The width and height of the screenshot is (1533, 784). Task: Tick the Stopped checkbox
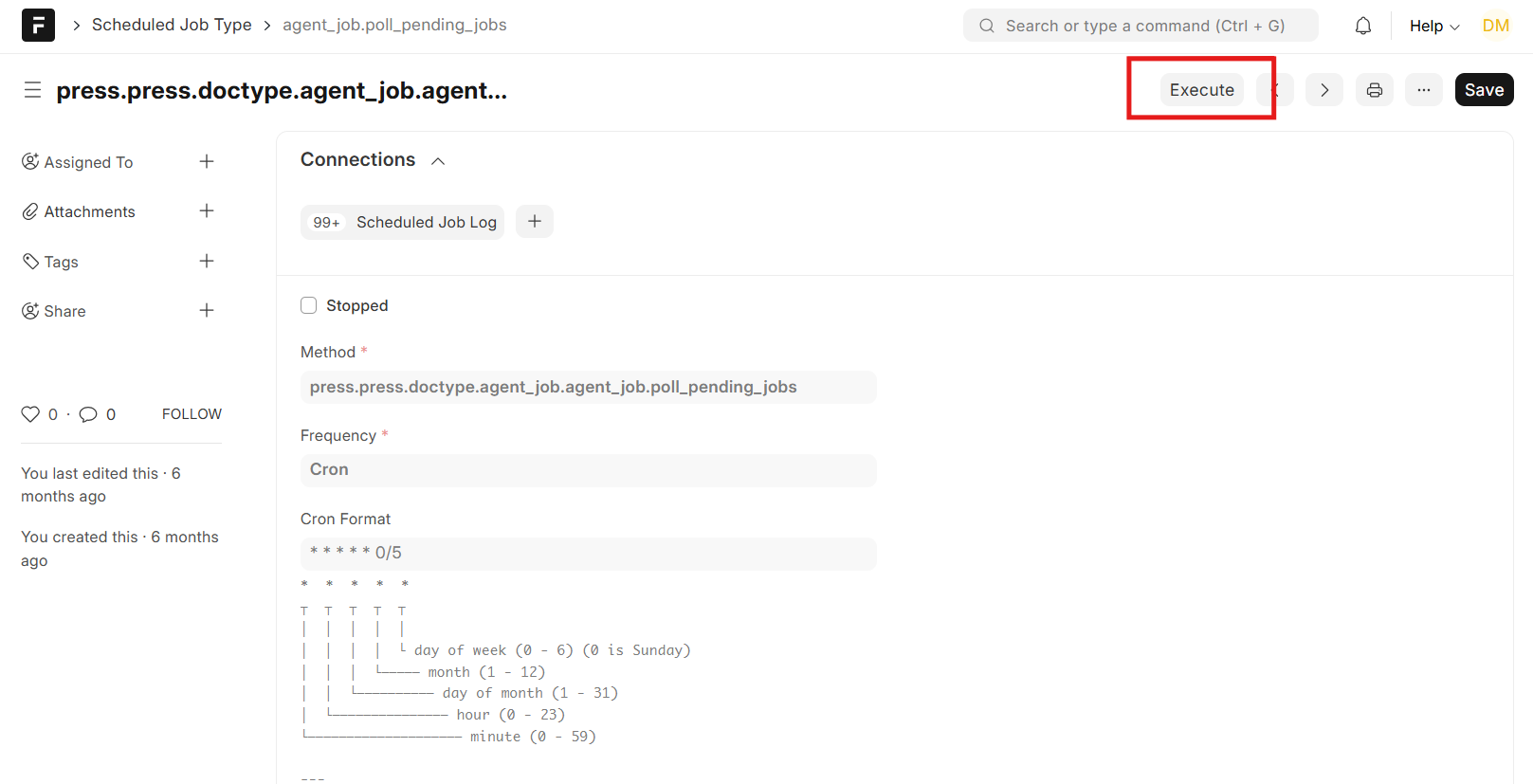308,305
